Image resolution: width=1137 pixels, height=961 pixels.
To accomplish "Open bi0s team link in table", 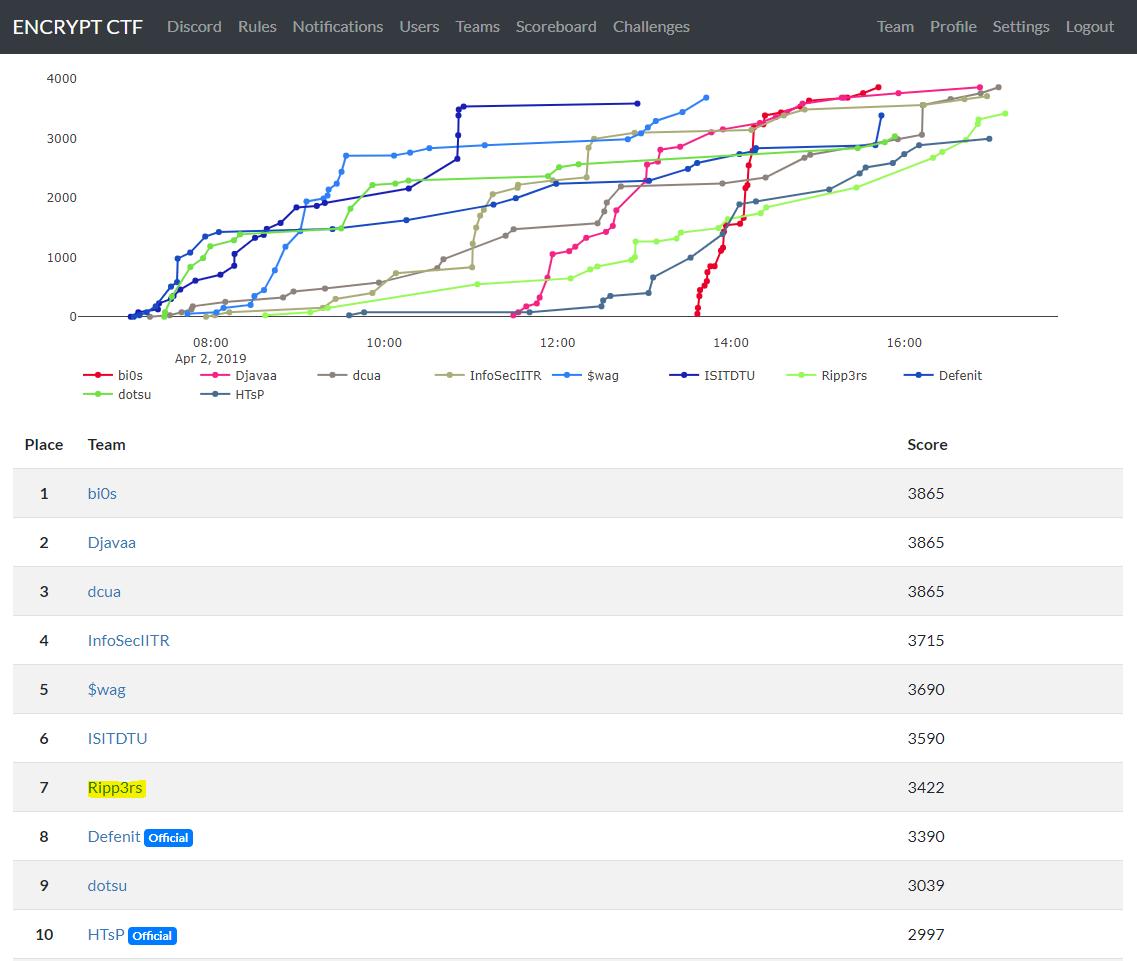I will pos(102,493).
